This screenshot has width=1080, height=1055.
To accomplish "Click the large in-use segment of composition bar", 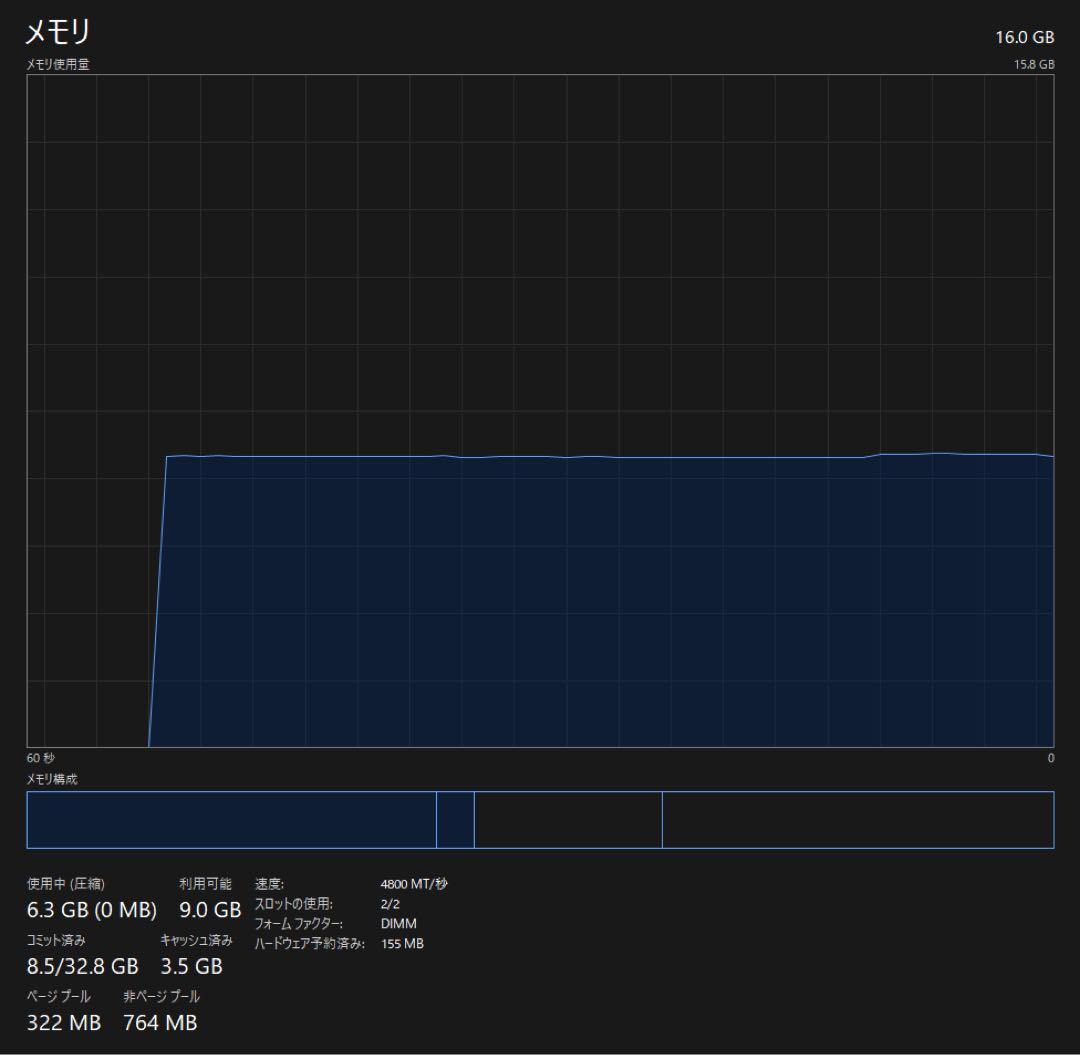I will (x=230, y=818).
